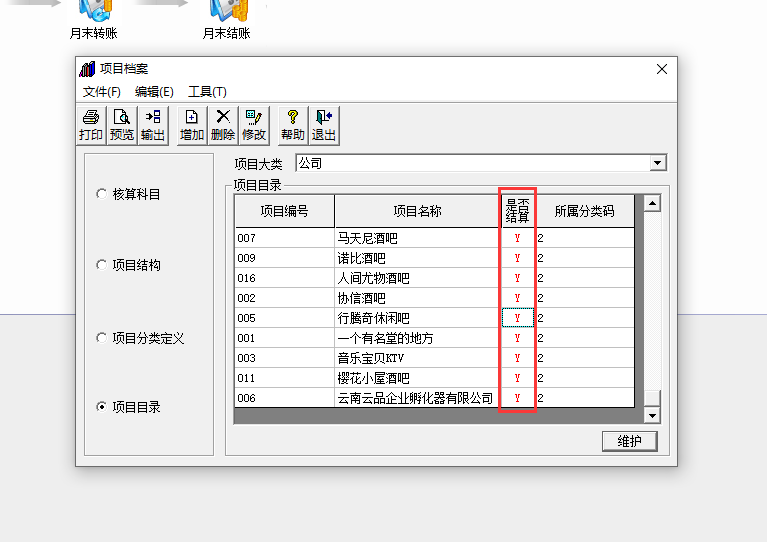767x542 pixels.
Task: Select row 协信酒吧
Action: pyautogui.click(x=434, y=298)
